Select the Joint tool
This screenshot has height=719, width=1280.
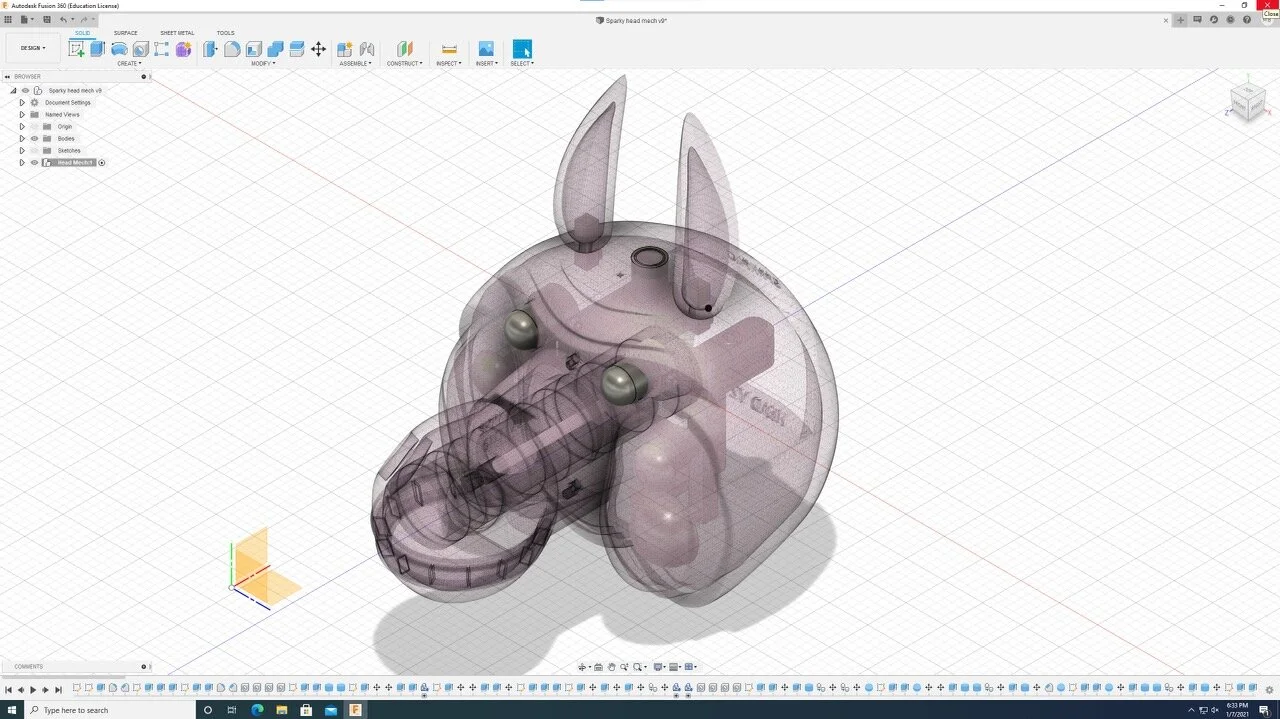click(x=367, y=49)
